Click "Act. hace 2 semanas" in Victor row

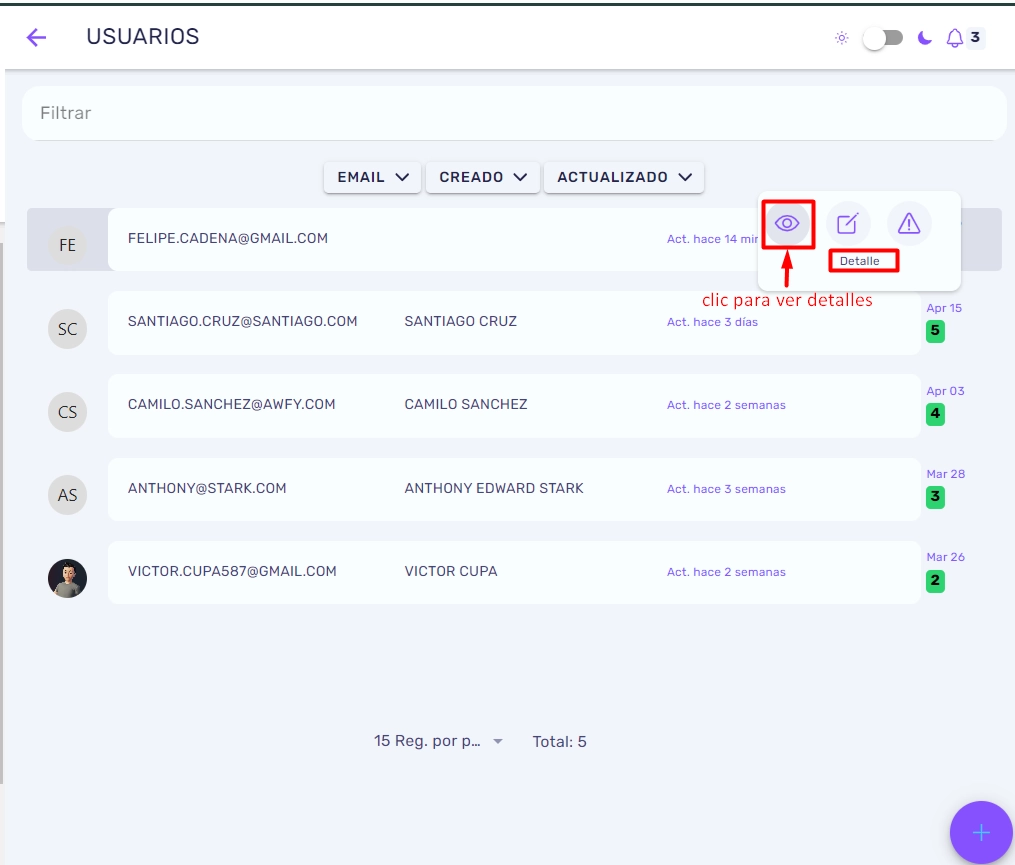tap(726, 572)
